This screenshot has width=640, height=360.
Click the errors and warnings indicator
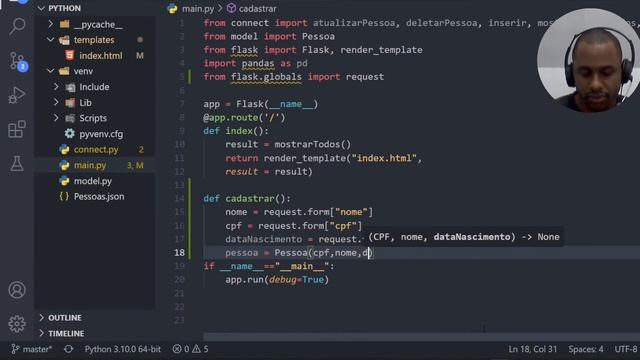tap(190, 349)
